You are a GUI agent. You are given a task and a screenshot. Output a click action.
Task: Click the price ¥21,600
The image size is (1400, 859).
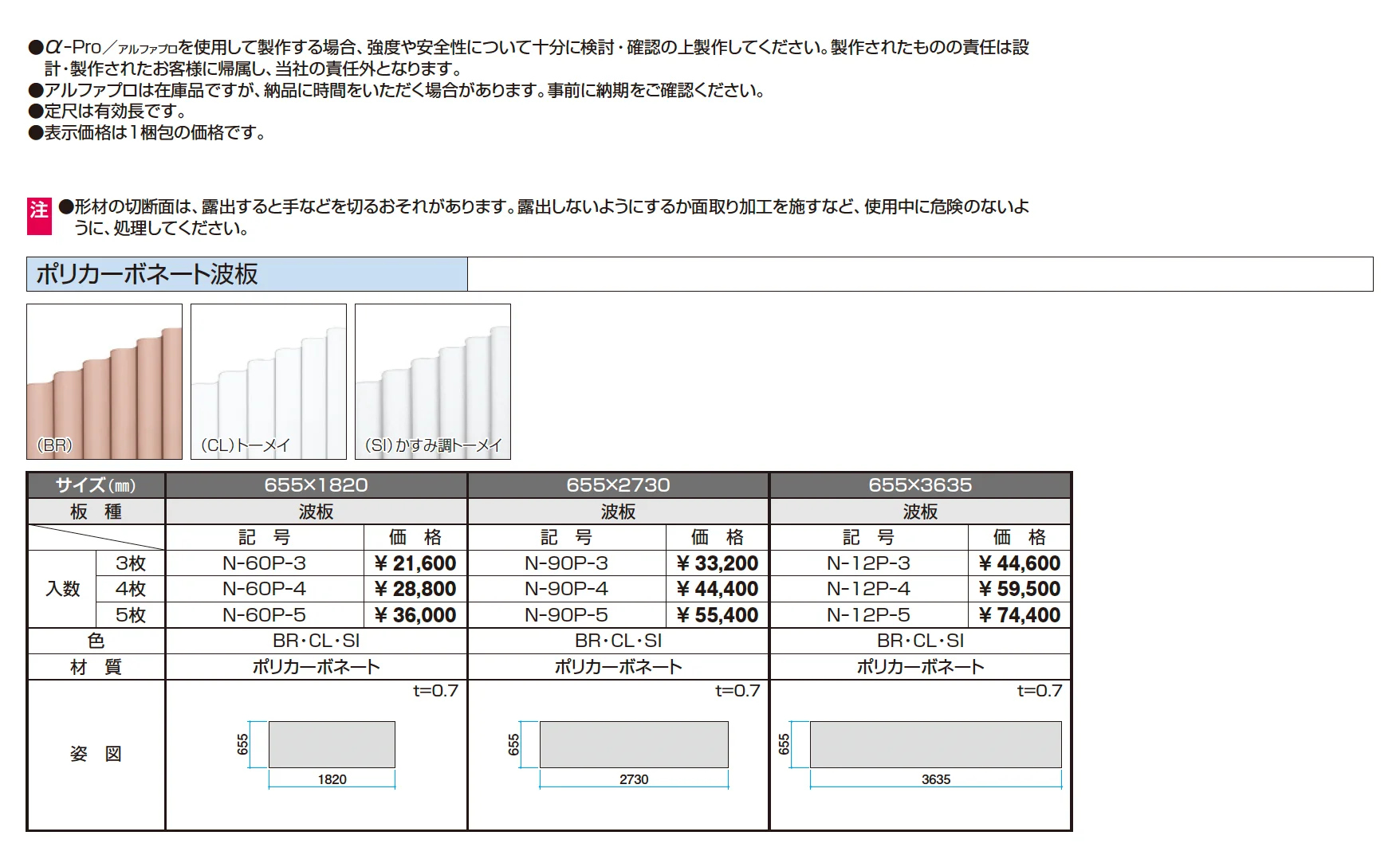coord(415,563)
